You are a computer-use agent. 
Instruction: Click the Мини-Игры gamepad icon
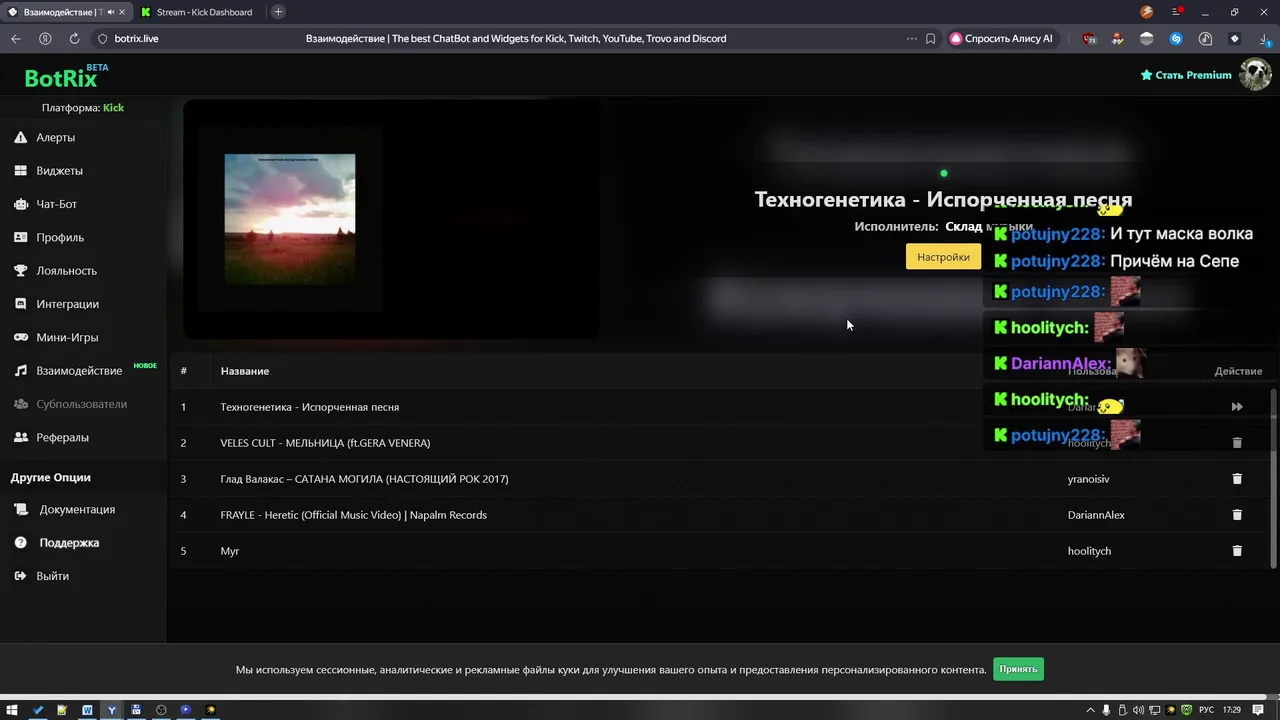[20, 337]
